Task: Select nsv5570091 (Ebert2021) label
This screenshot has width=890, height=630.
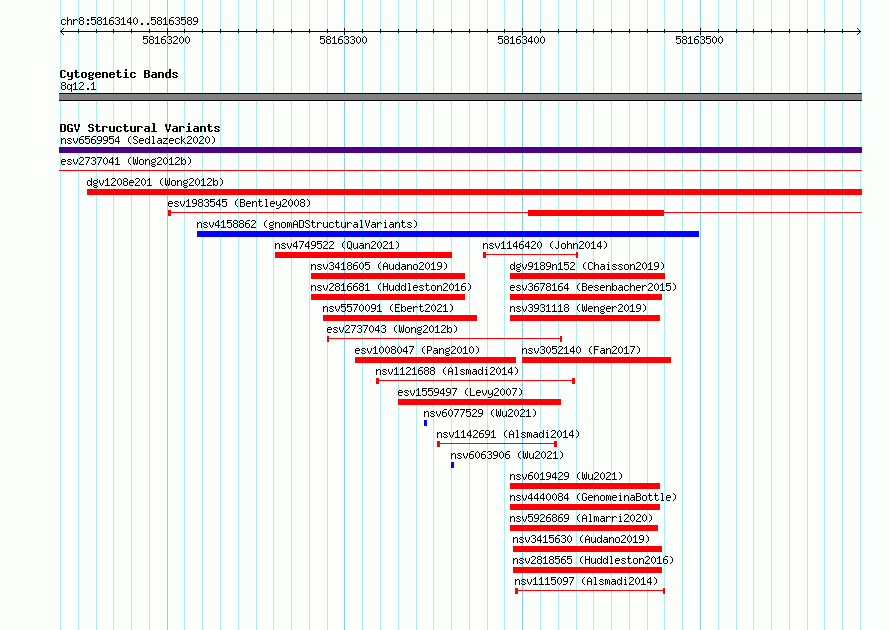Action: [x=388, y=308]
